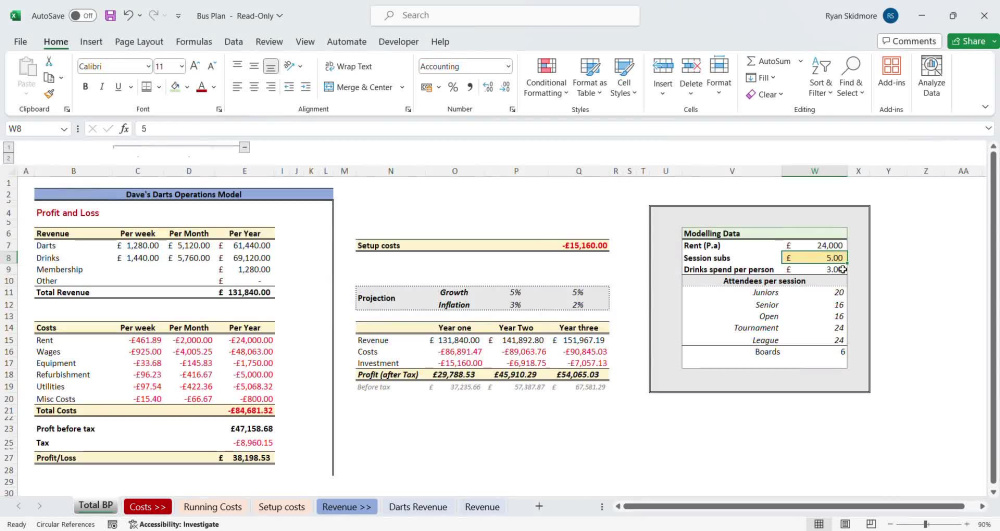The width and height of the screenshot is (1000, 531).
Task: Switch to Page Break Preview view
Action: [x=871, y=524]
